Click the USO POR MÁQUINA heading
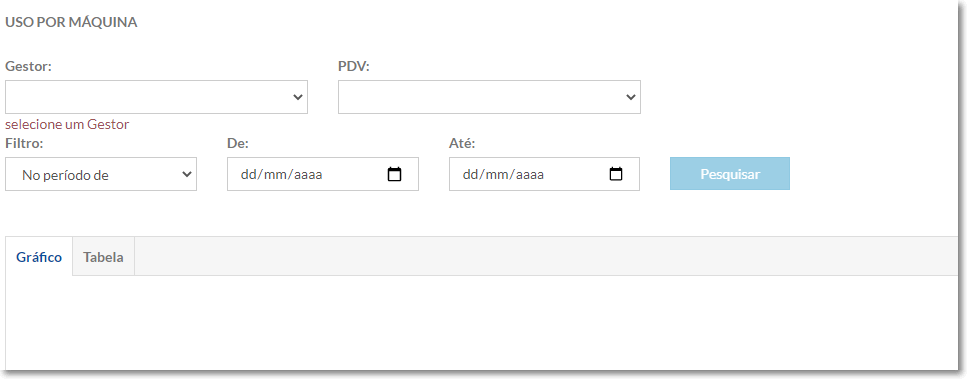 click(71, 23)
